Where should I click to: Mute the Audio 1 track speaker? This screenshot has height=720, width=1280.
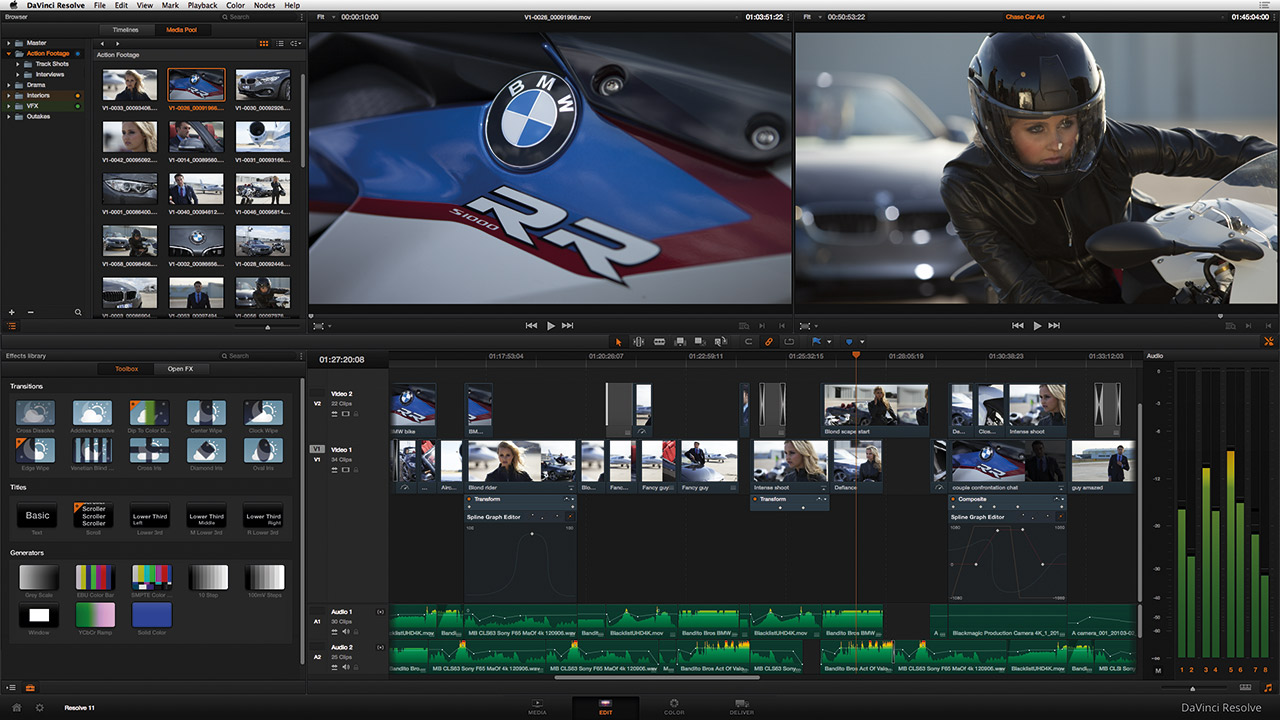tap(346, 632)
